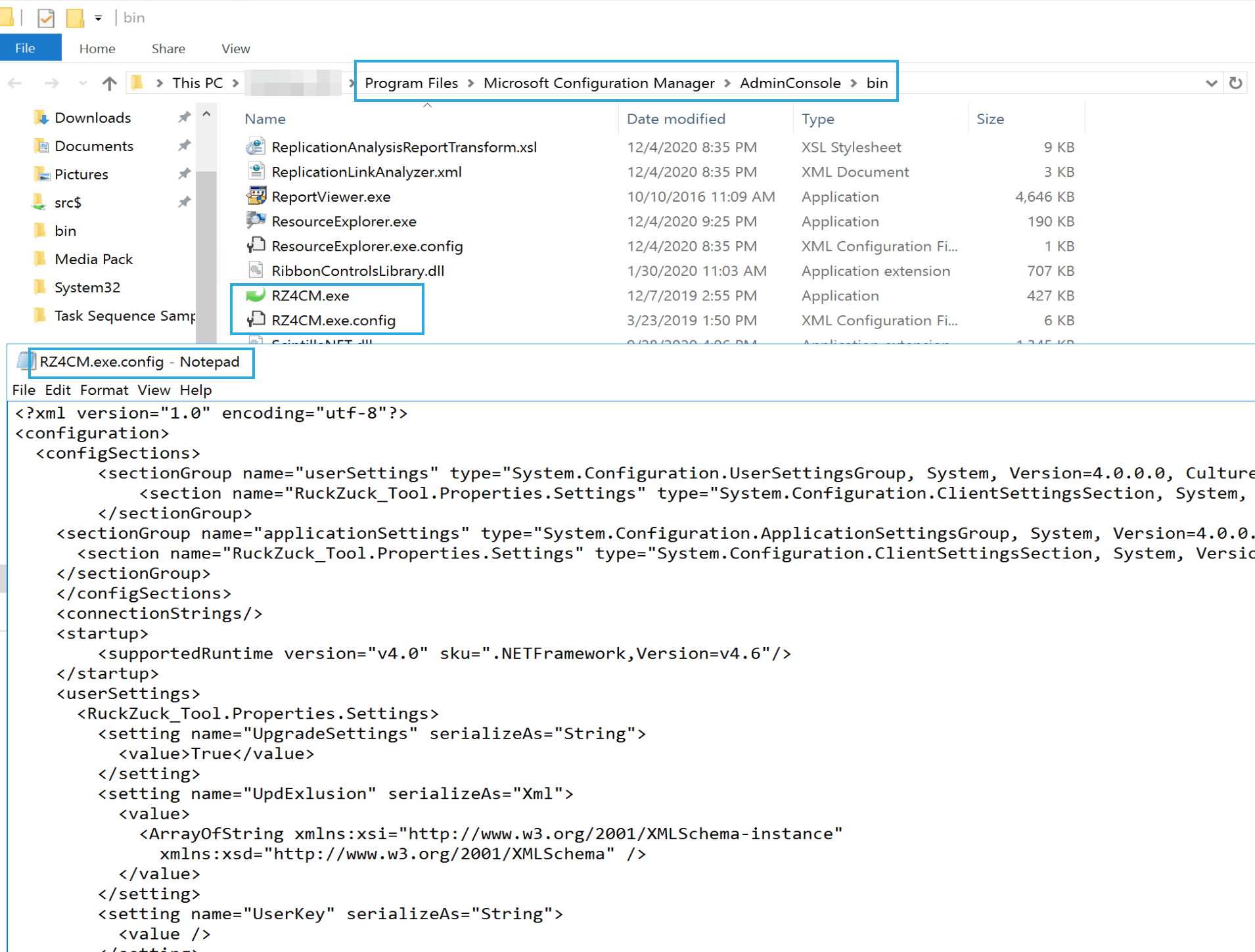1255x952 pixels.
Task: Click the Refresh button in address bar
Action: (x=1235, y=83)
